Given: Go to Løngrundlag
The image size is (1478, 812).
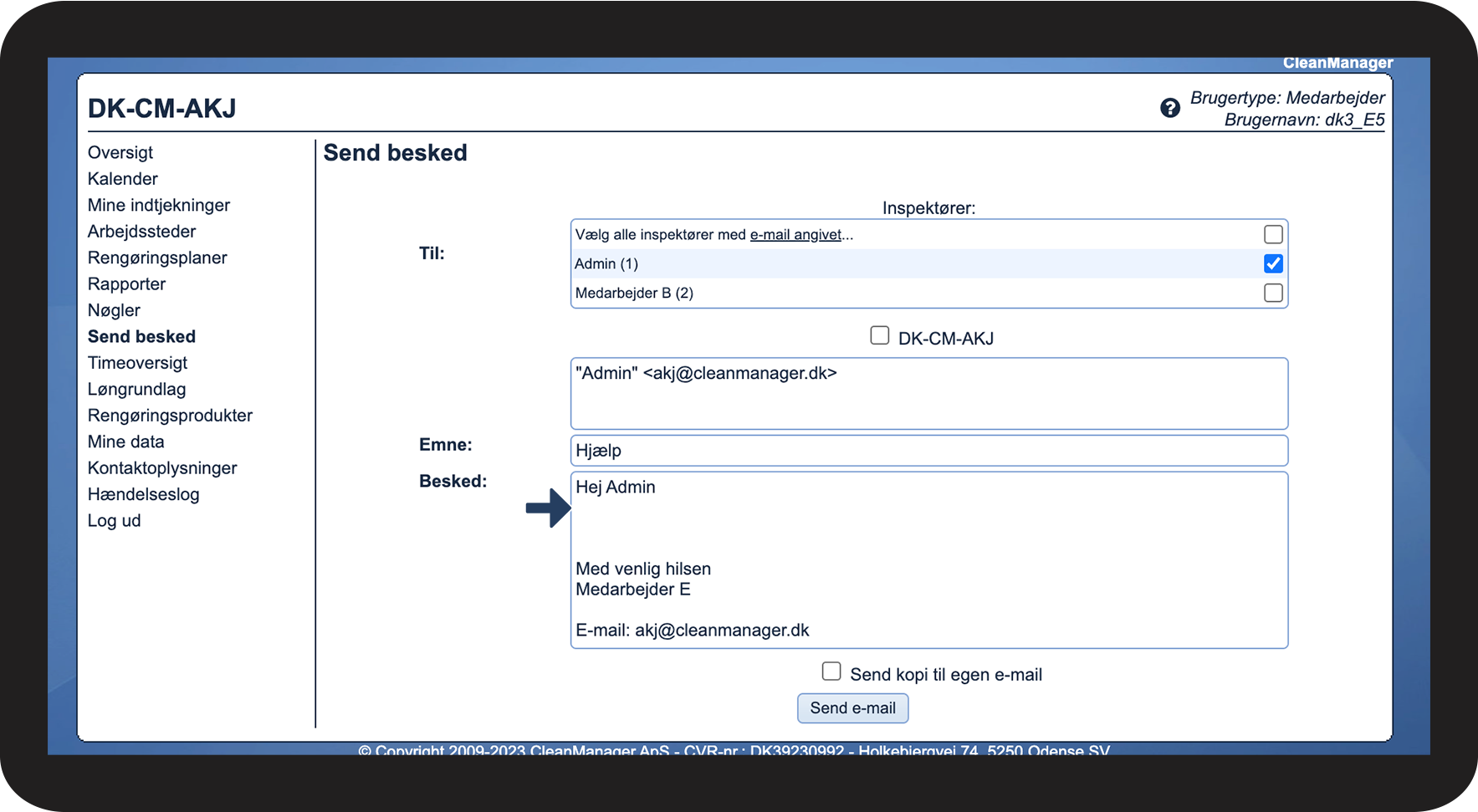Looking at the screenshot, I should pyautogui.click(x=137, y=390).
